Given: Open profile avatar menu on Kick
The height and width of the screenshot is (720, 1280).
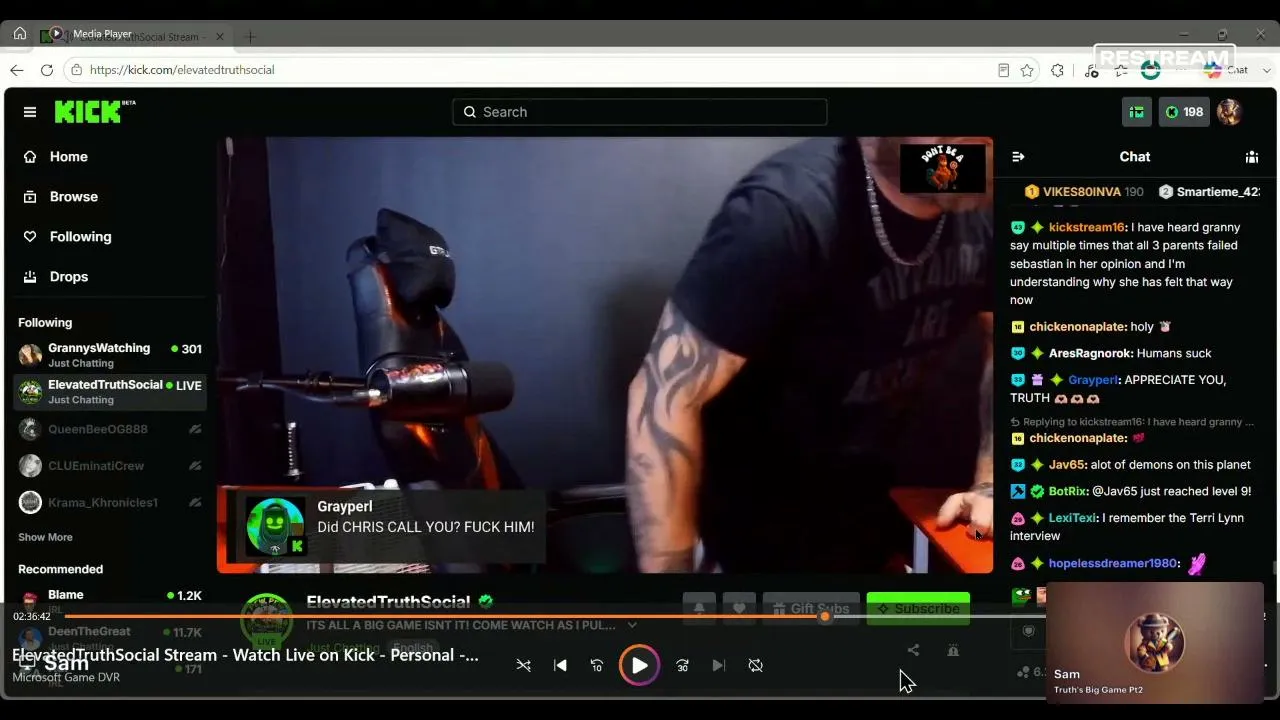Looking at the screenshot, I should (1229, 112).
